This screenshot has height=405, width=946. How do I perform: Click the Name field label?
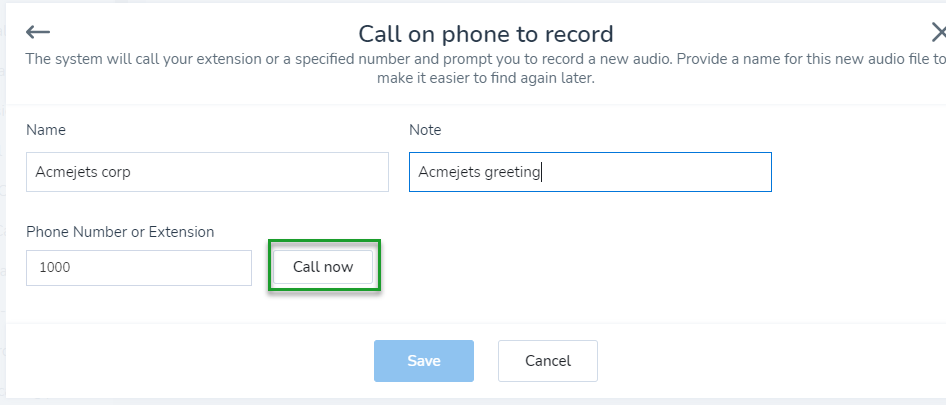[x=46, y=130]
